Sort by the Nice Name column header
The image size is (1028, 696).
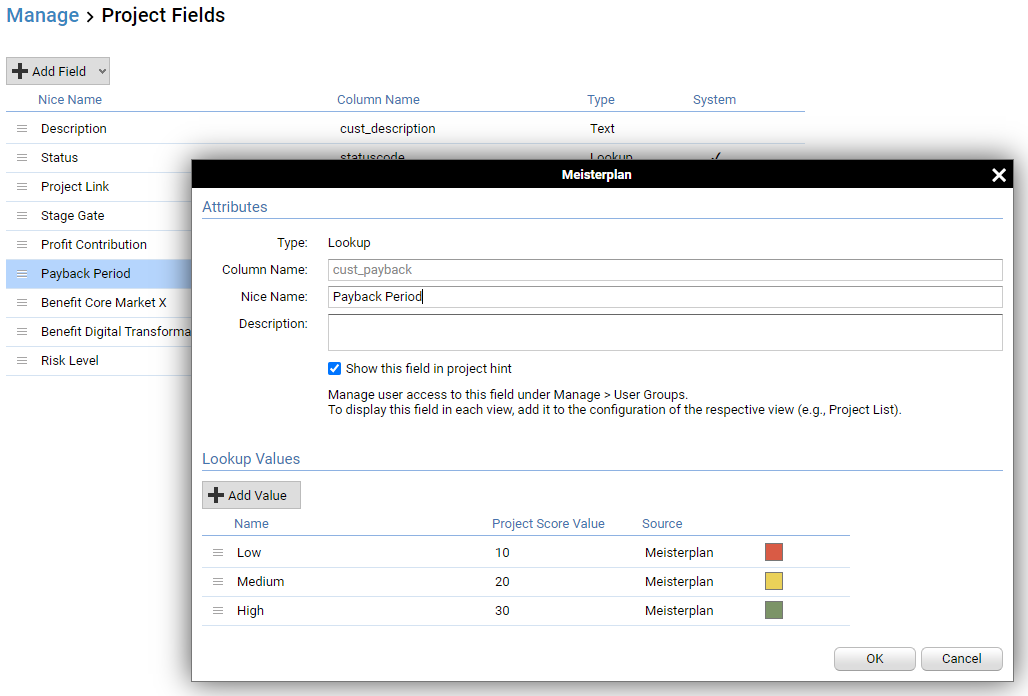69,100
